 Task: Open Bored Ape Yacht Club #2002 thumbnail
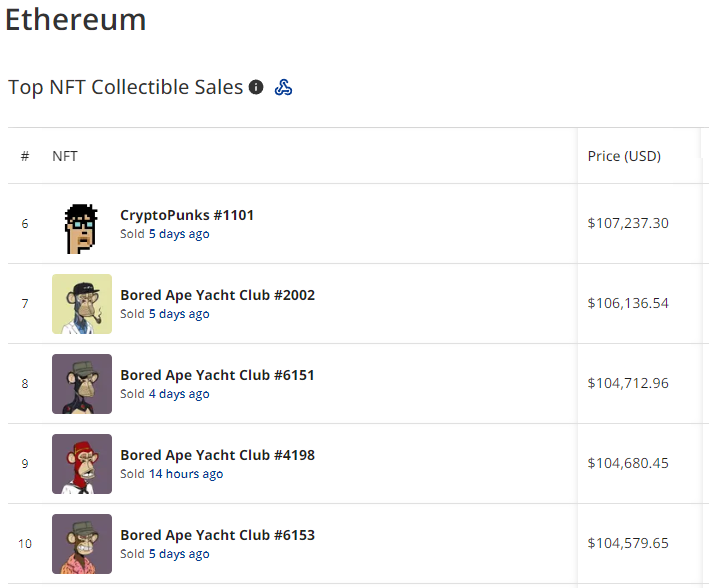(x=82, y=304)
